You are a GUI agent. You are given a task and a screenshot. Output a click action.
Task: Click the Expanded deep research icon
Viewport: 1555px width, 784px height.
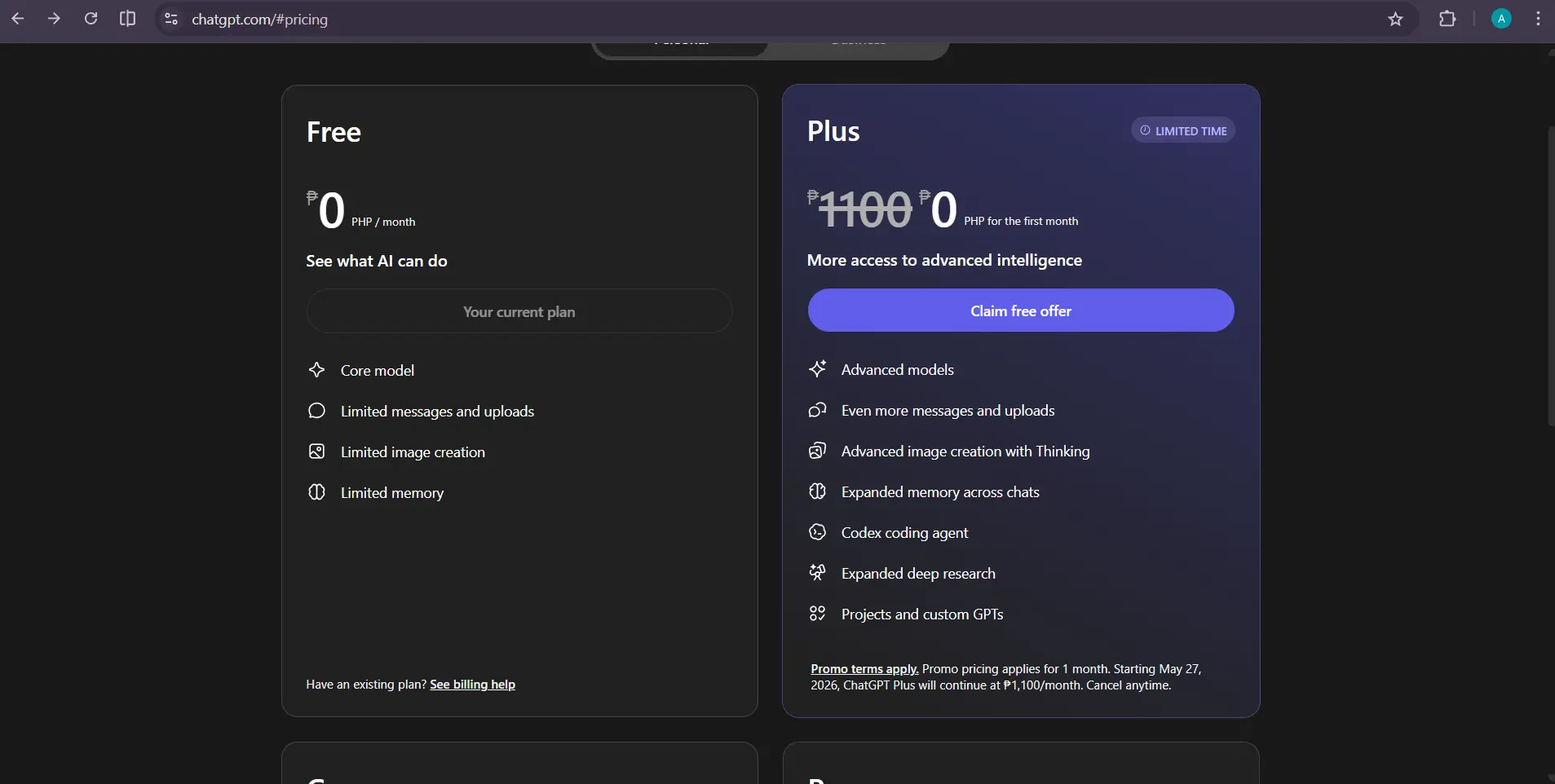pyautogui.click(x=817, y=573)
